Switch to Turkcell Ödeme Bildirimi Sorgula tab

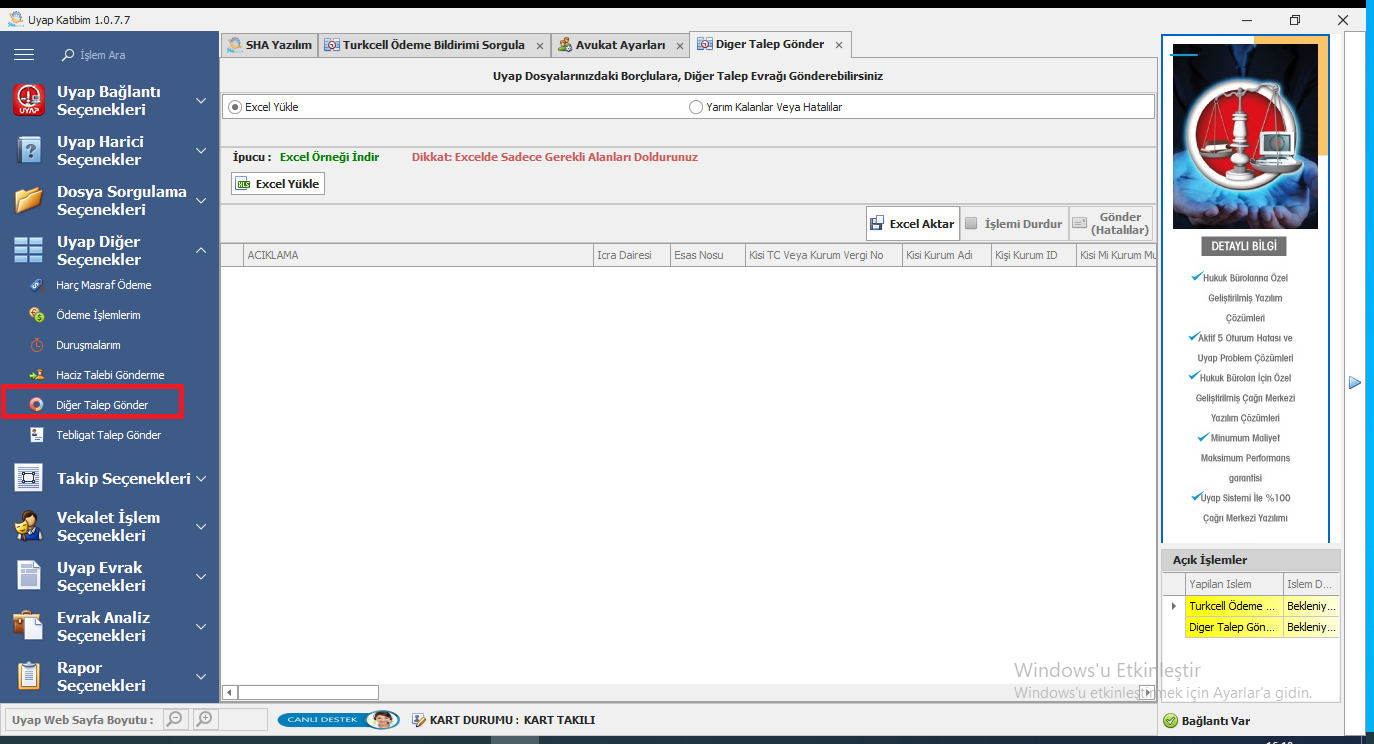coord(433,45)
